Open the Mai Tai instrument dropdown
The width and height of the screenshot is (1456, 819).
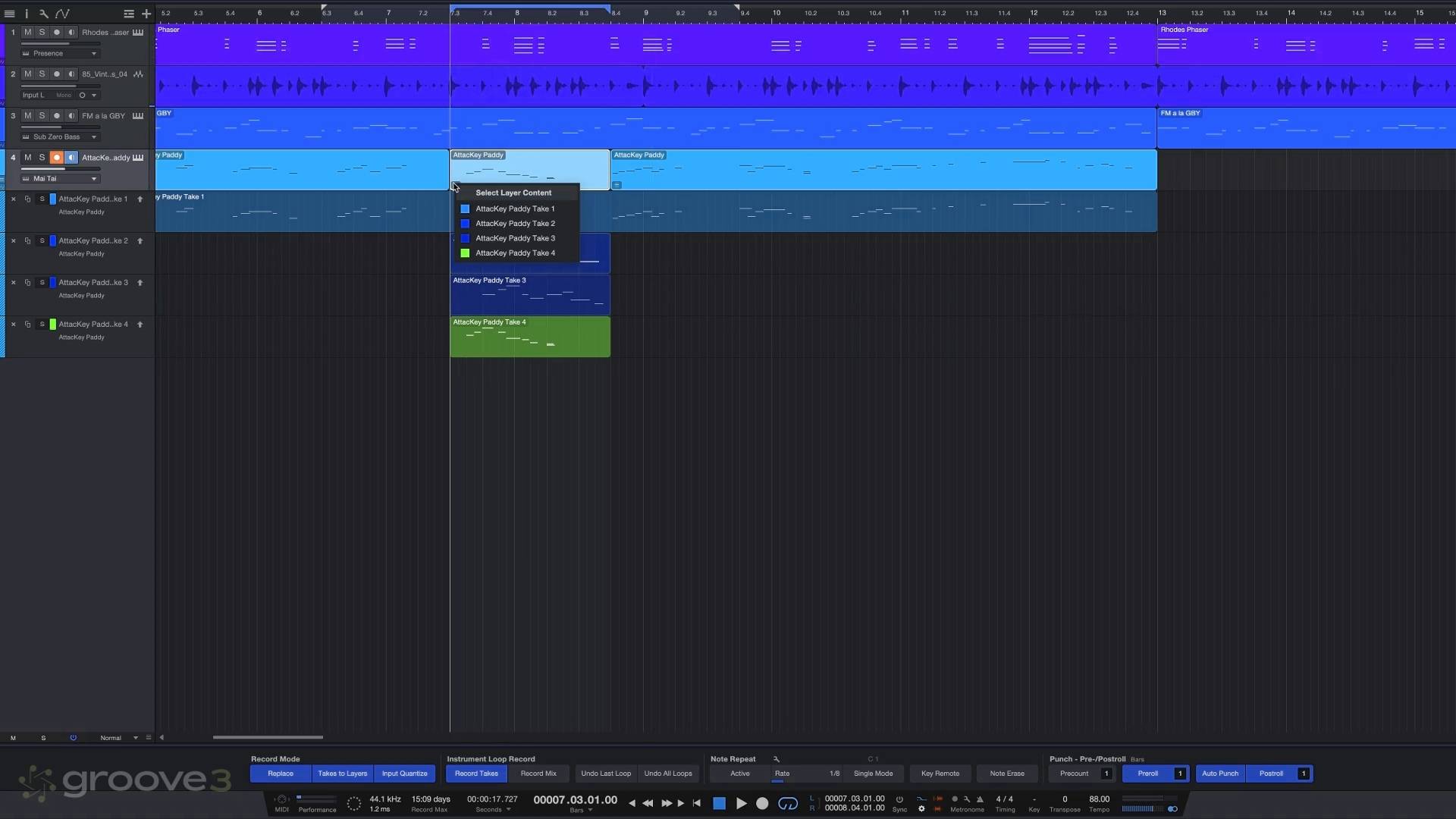click(x=94, y=179)
